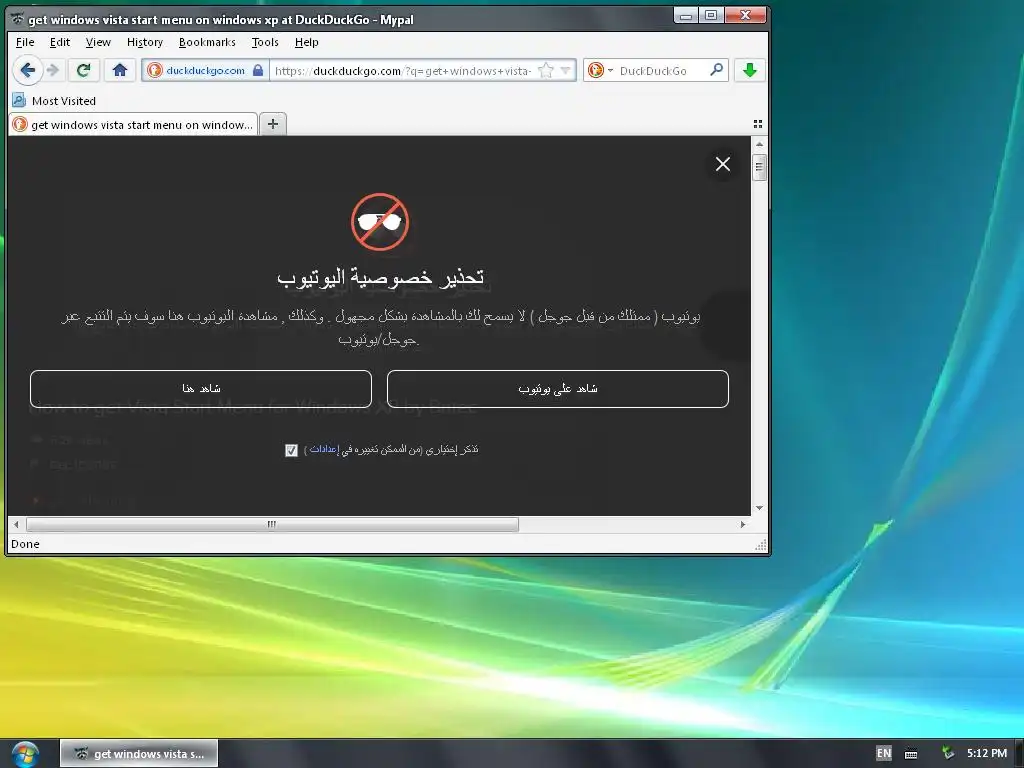Expand the address bar history dropdown arrow

coord(566,70)
